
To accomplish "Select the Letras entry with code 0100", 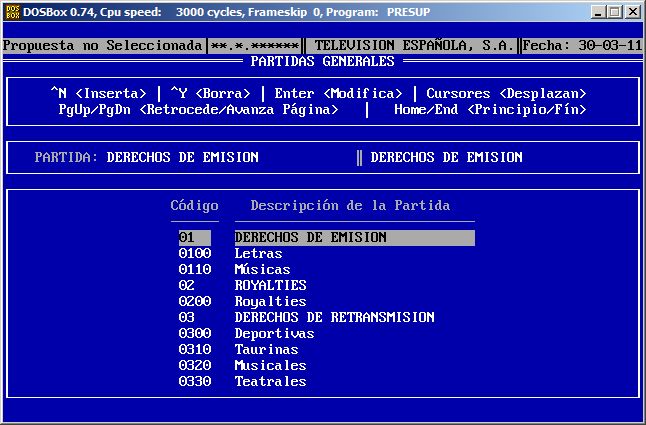I will pyautogui.click(x=258, y=254).
